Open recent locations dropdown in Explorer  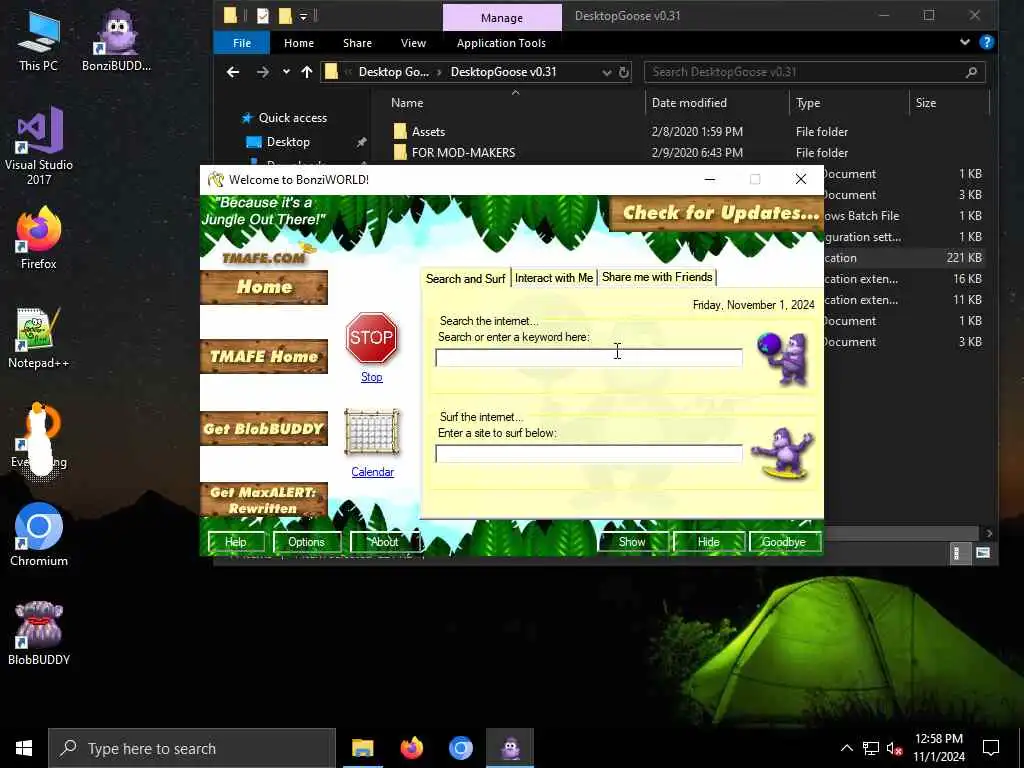286,72
